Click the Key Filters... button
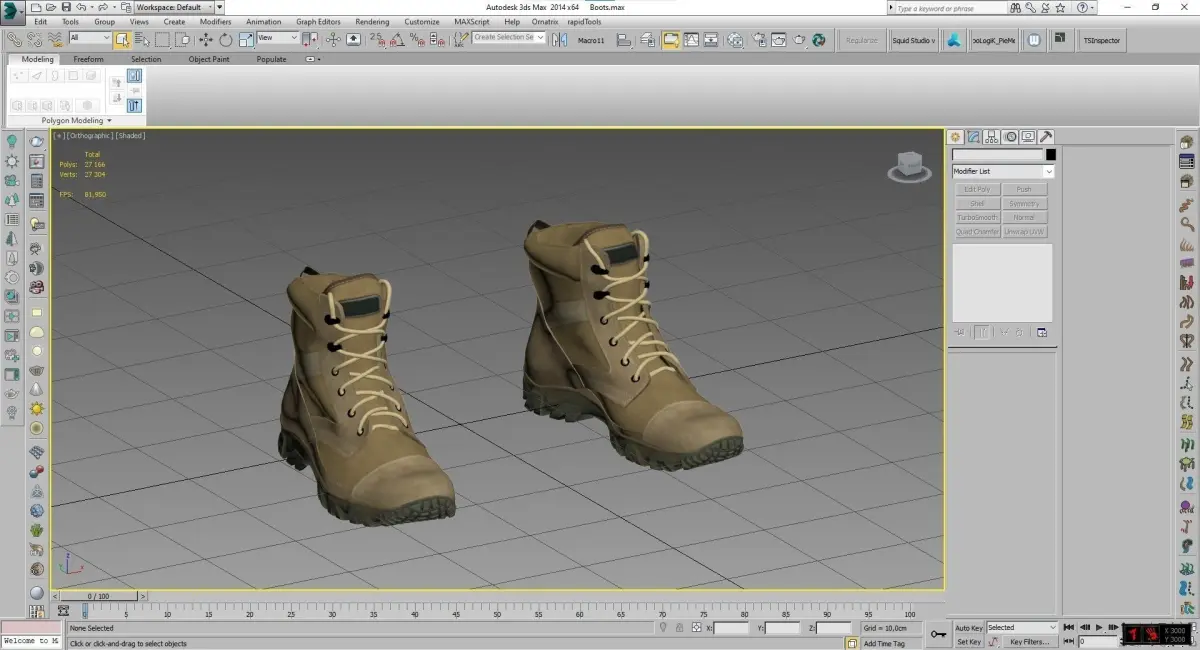 point(1029,642)
